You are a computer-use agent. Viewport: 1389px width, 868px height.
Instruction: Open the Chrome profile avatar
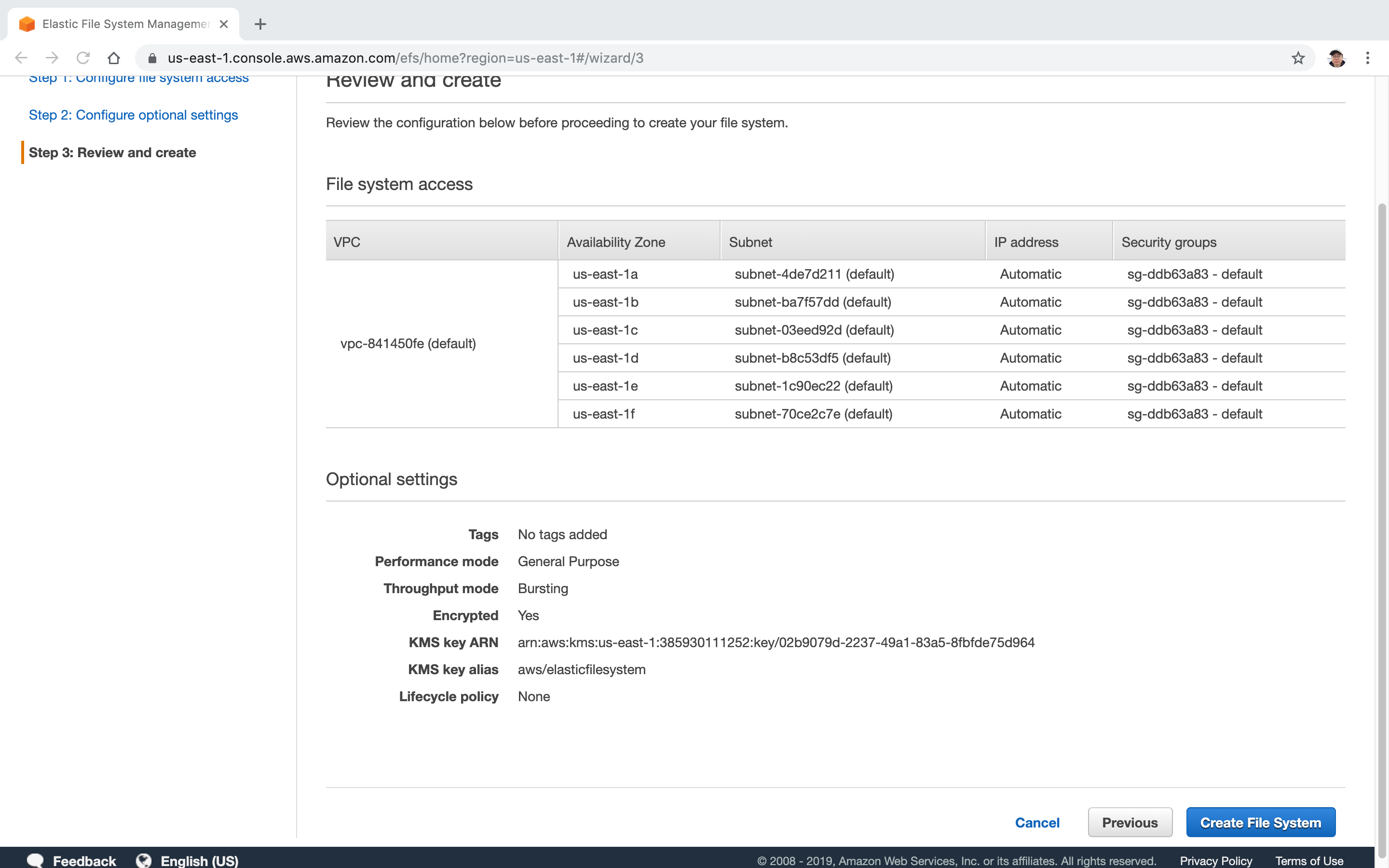point(1336,58)
